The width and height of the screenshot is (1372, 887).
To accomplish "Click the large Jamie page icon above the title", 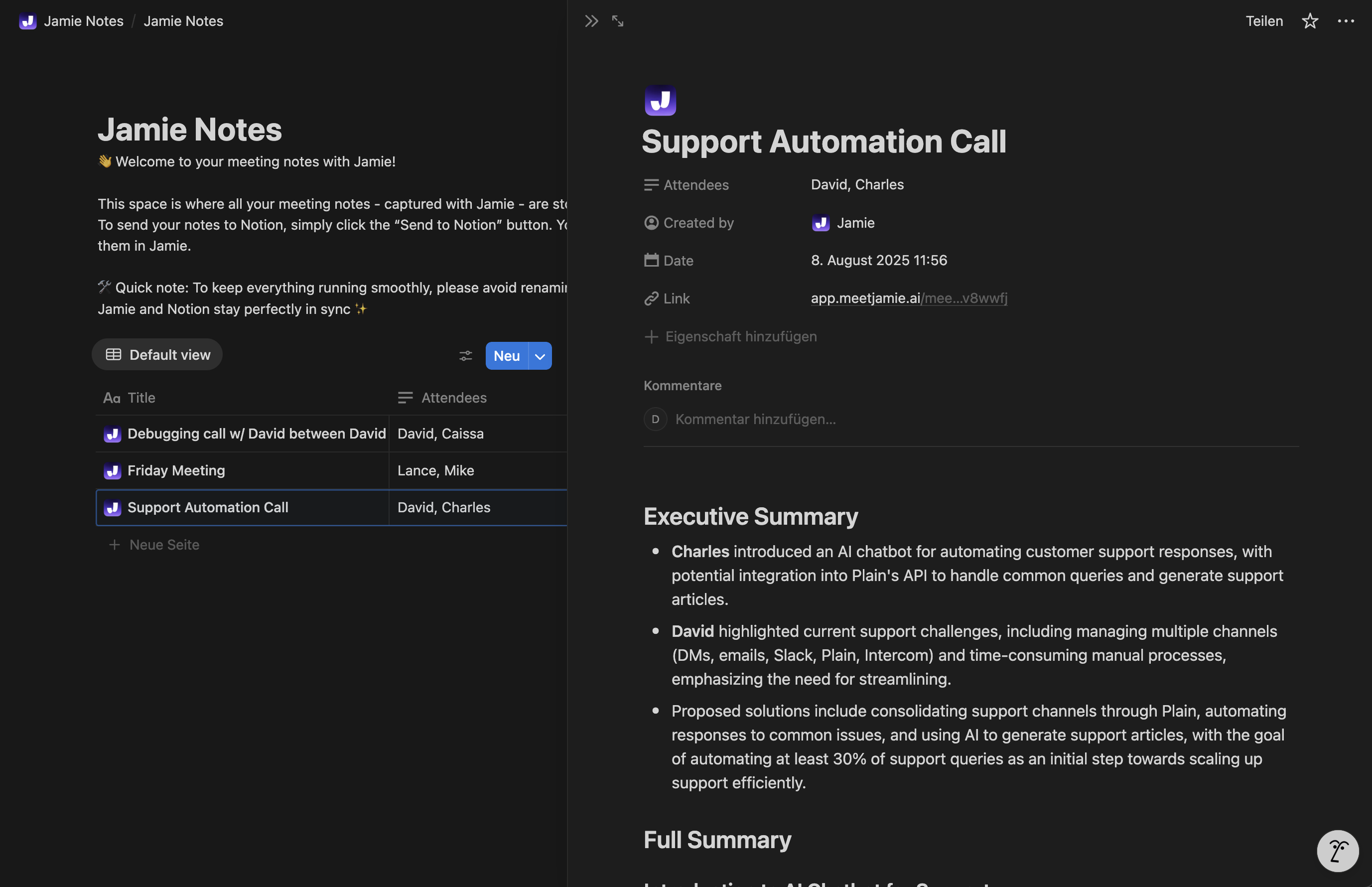I will tap(660, 101).
